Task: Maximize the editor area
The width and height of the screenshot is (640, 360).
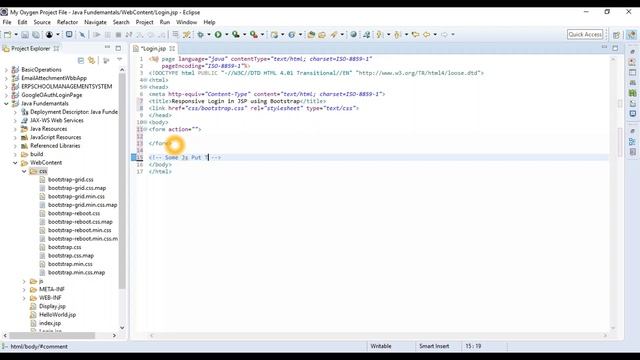Action: click(615, 48)
